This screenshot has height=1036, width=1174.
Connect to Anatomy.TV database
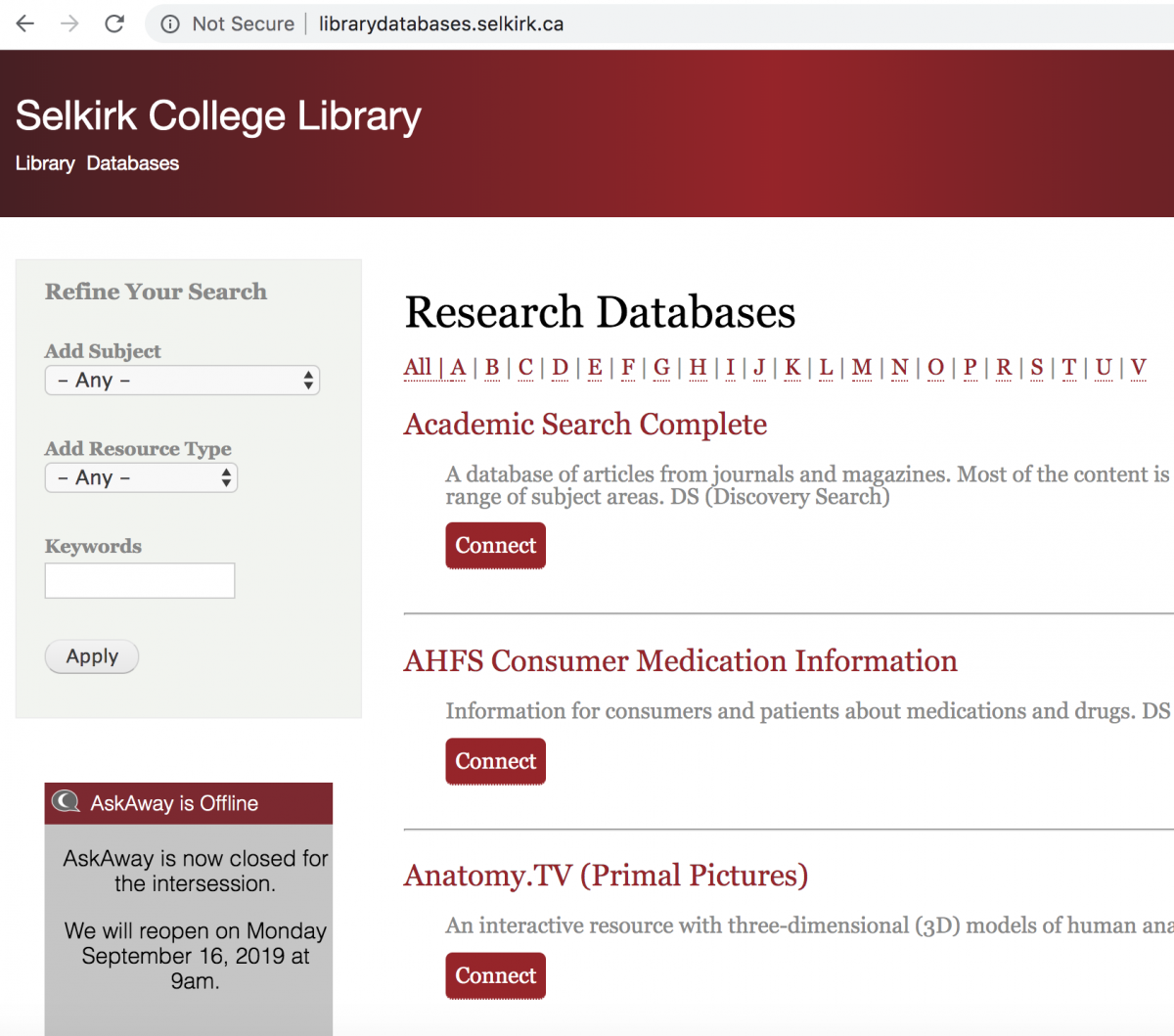click(x=495, y=976)
